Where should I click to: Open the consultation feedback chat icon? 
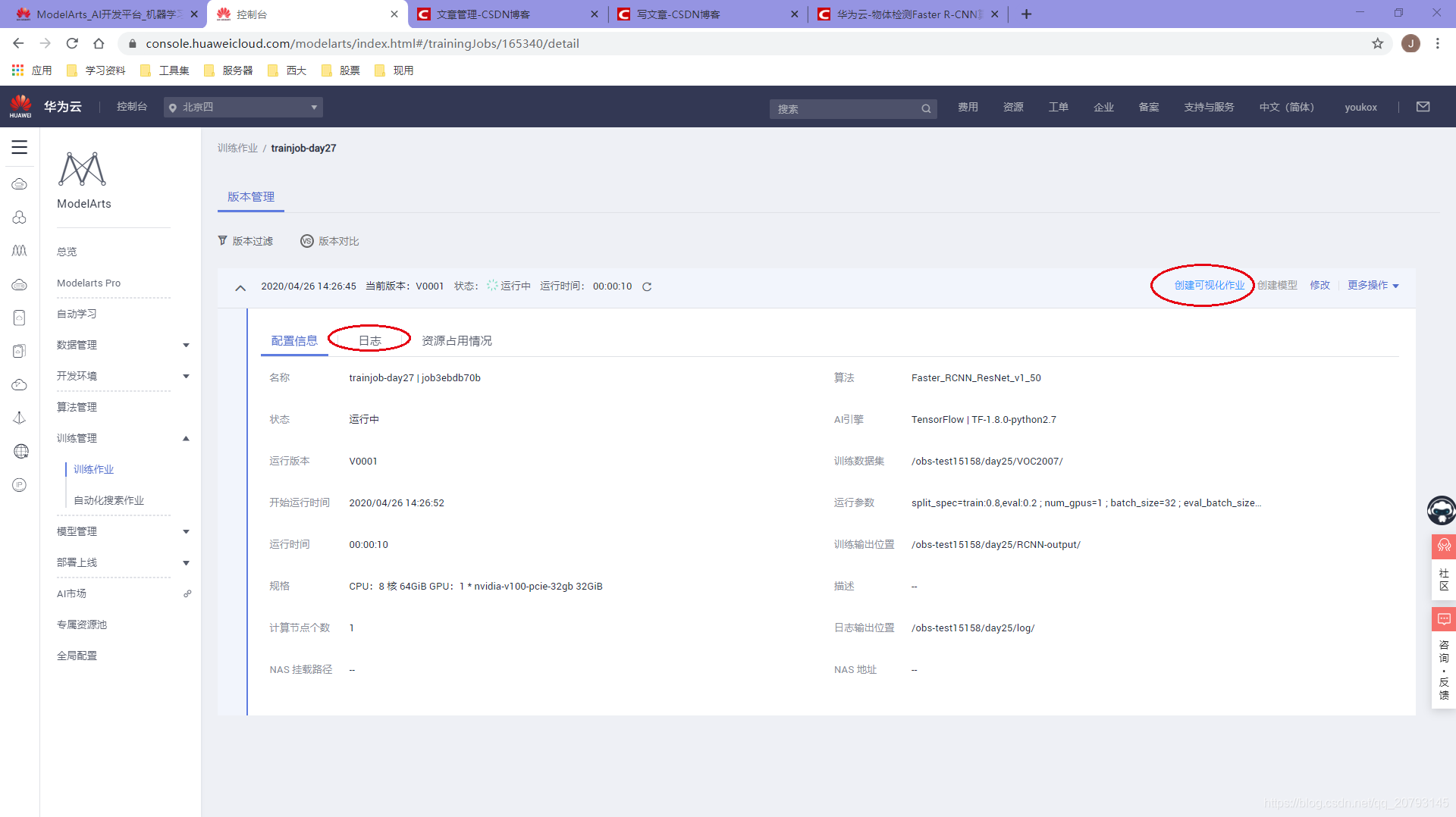(1444, 619)
